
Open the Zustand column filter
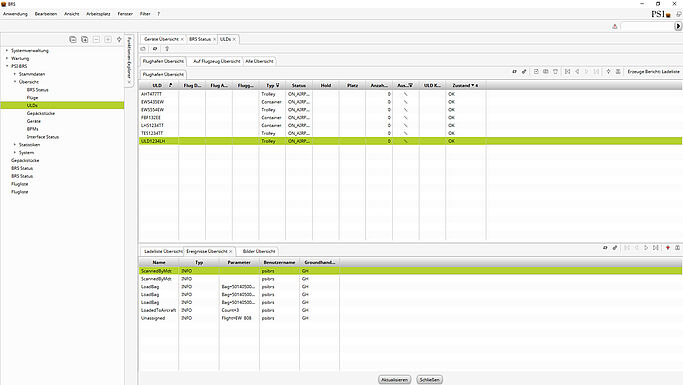click(473, 85)
